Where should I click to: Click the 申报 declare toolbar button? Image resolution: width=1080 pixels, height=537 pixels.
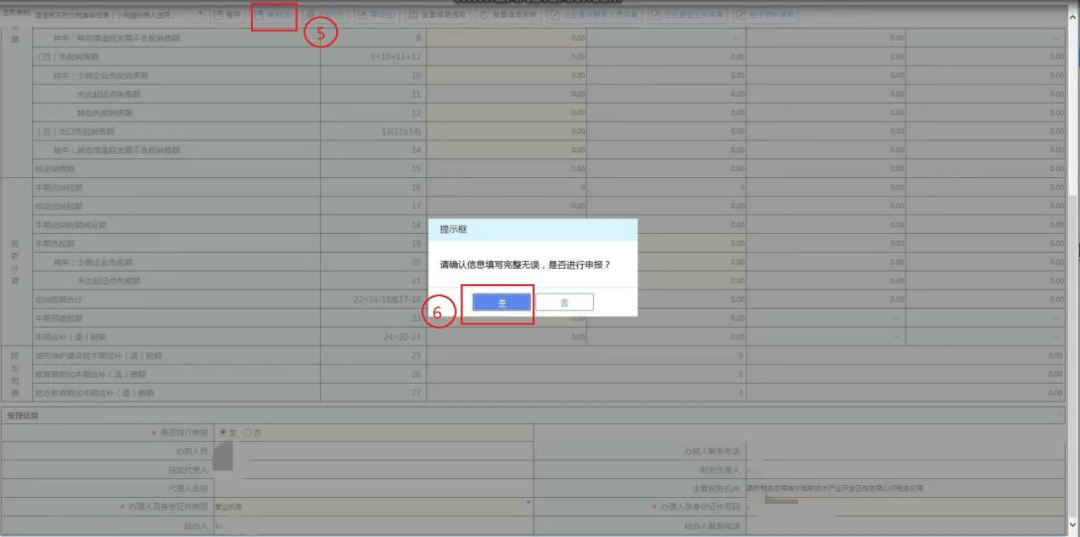(x=273, y=15)
